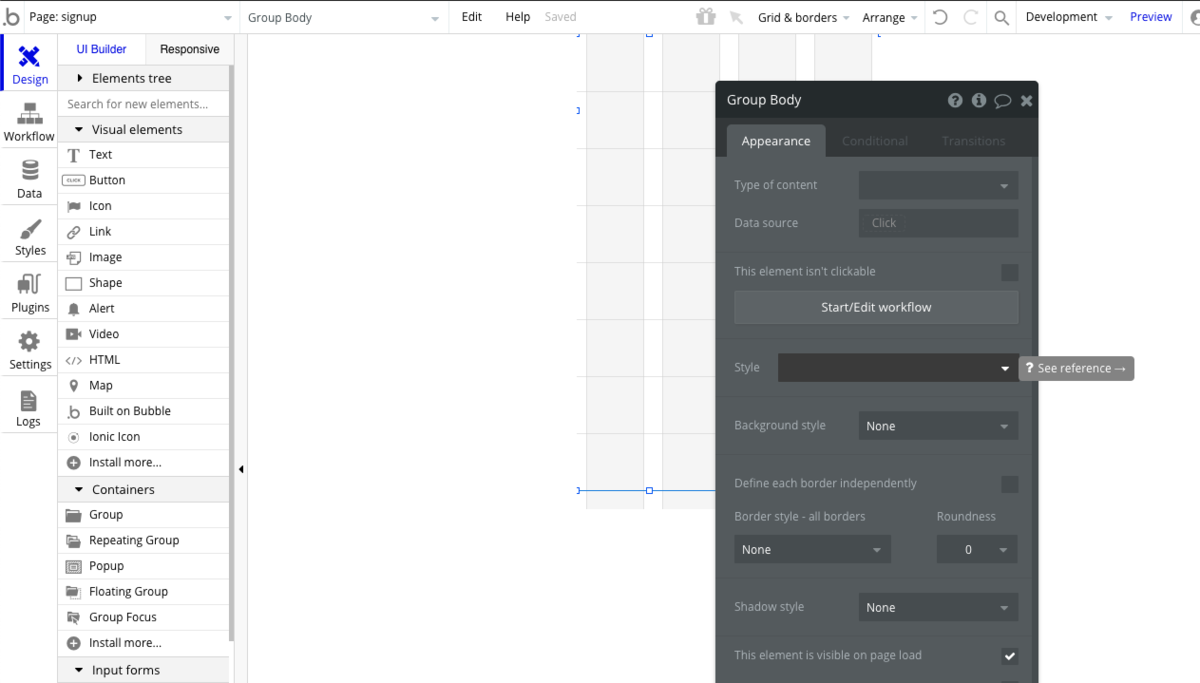Image resolution: width=1200 pixels, height=683 pixels.
Task: Select the Icon element
Action: click(144, 206)
